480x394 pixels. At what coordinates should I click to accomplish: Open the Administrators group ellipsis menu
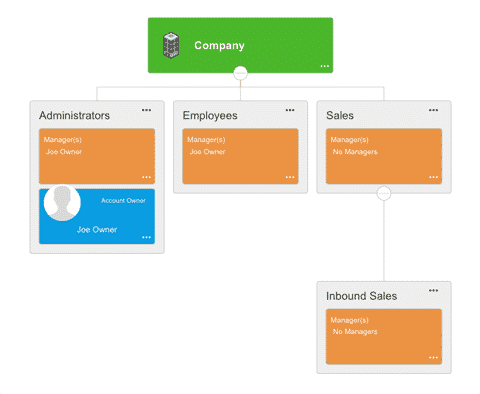tap(146, 110)
